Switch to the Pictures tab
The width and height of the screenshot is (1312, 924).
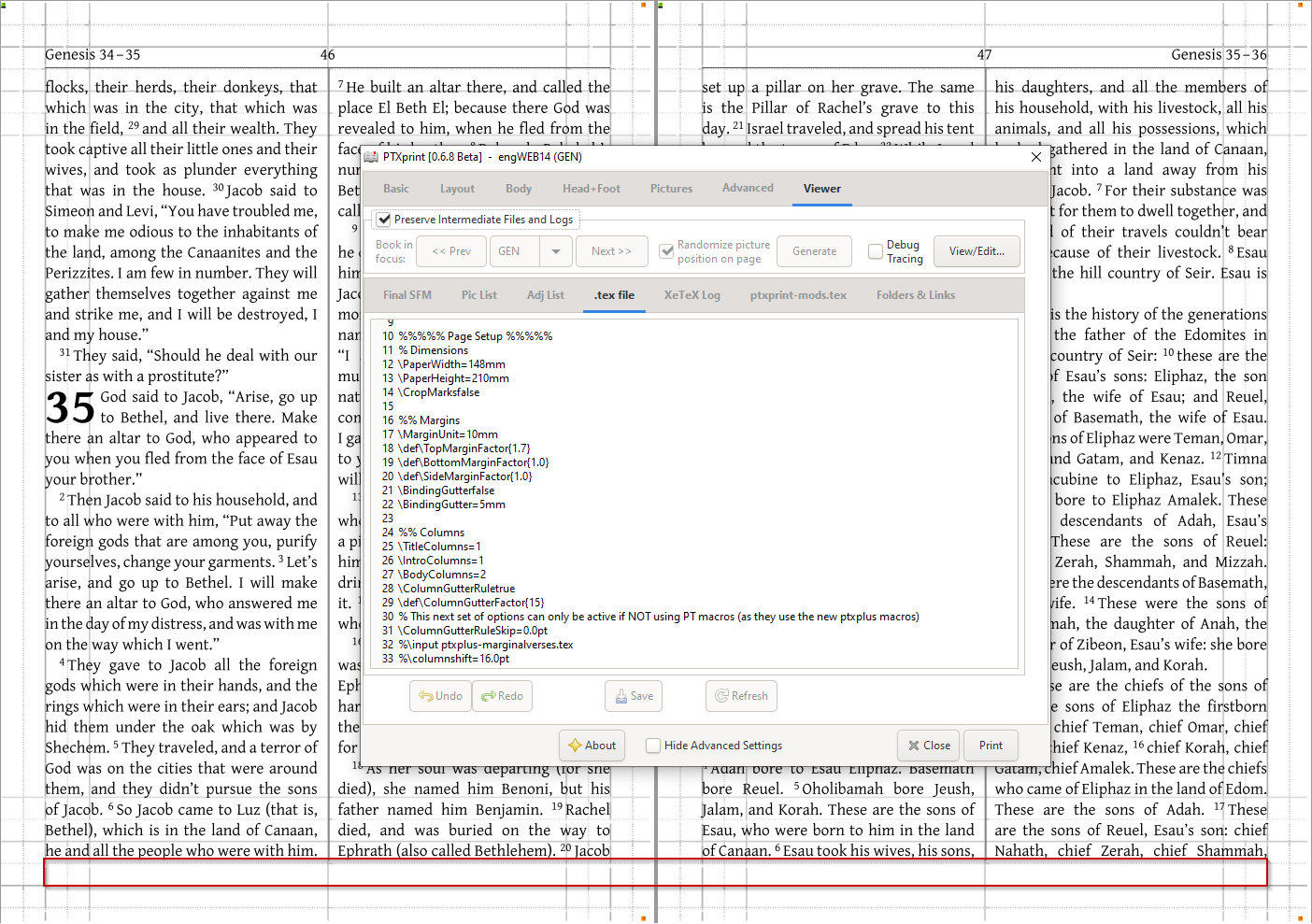671,189
